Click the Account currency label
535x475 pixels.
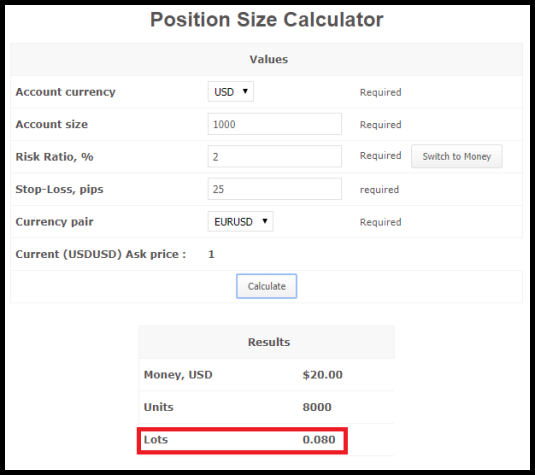tap(66, 92)
